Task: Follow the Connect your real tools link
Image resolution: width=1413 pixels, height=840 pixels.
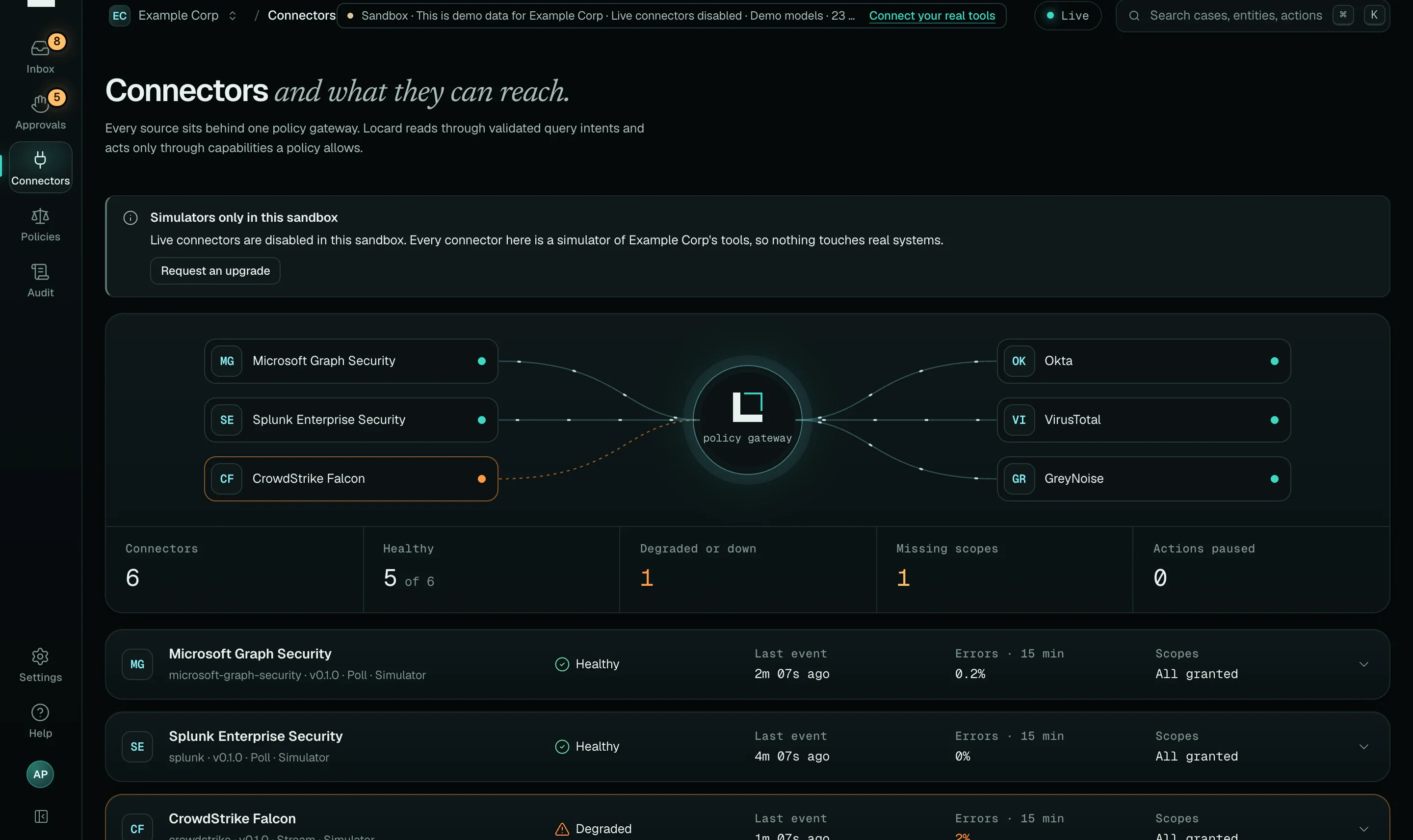Action: click(x=932, y=15)
